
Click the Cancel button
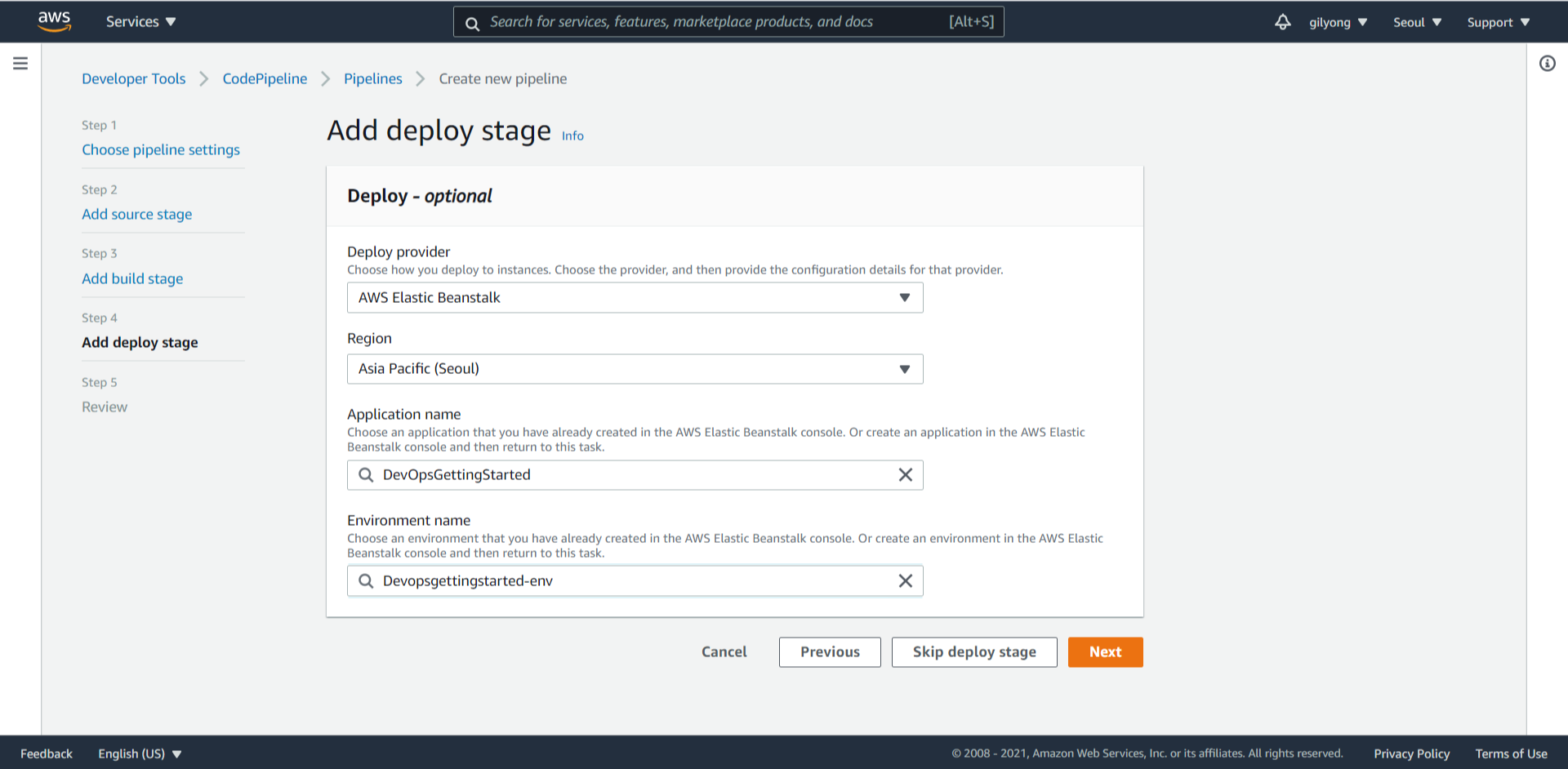(x=724, y=652)
